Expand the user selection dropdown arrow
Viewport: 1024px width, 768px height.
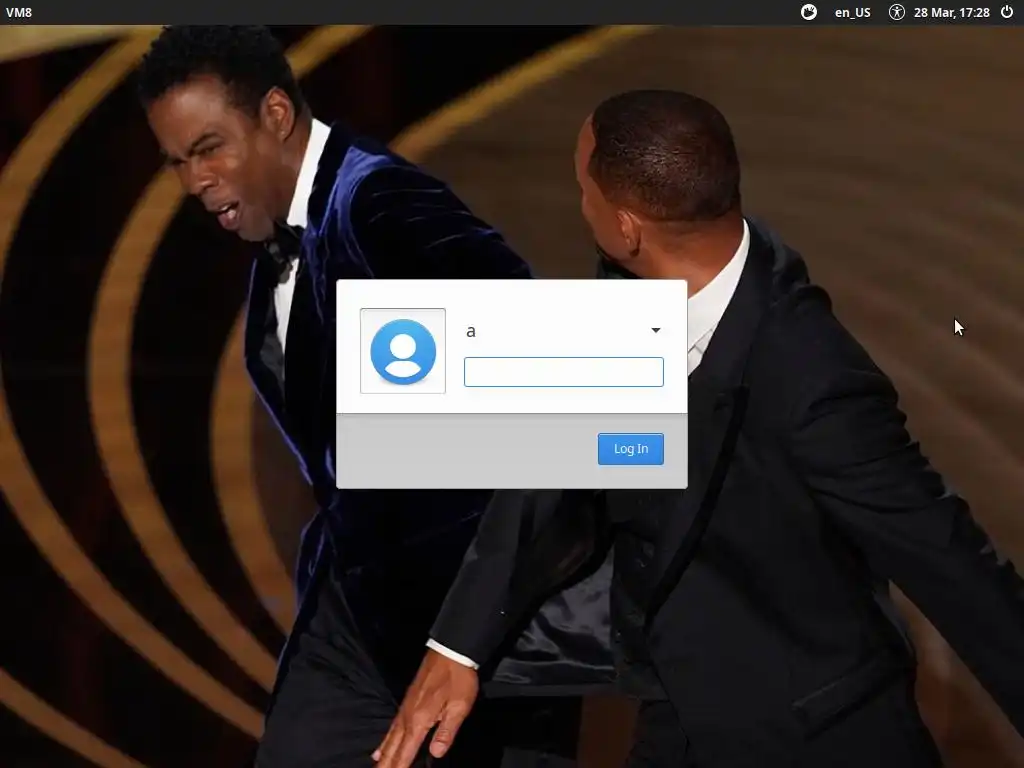pyautogui.click(x=656, y=330)
